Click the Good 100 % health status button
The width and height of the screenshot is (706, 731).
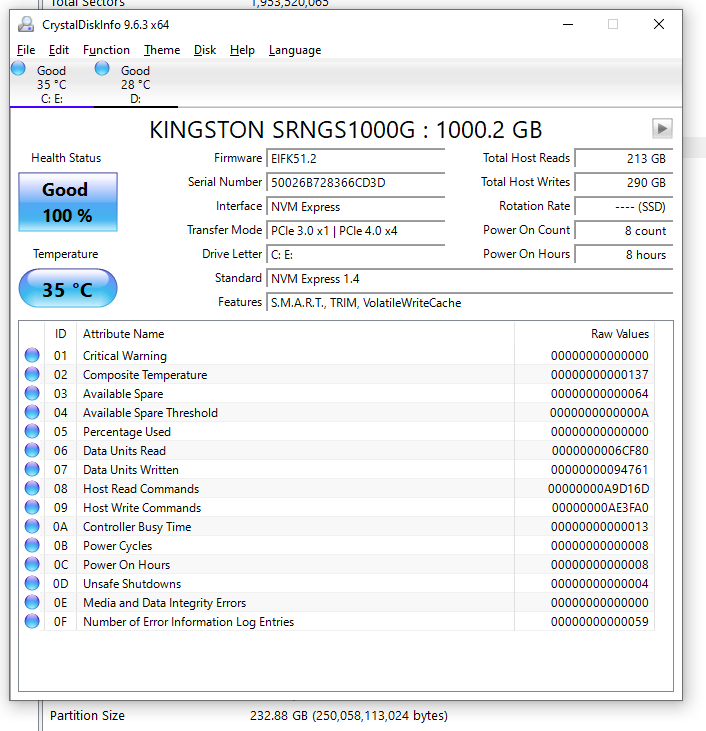tap(68, 202)
